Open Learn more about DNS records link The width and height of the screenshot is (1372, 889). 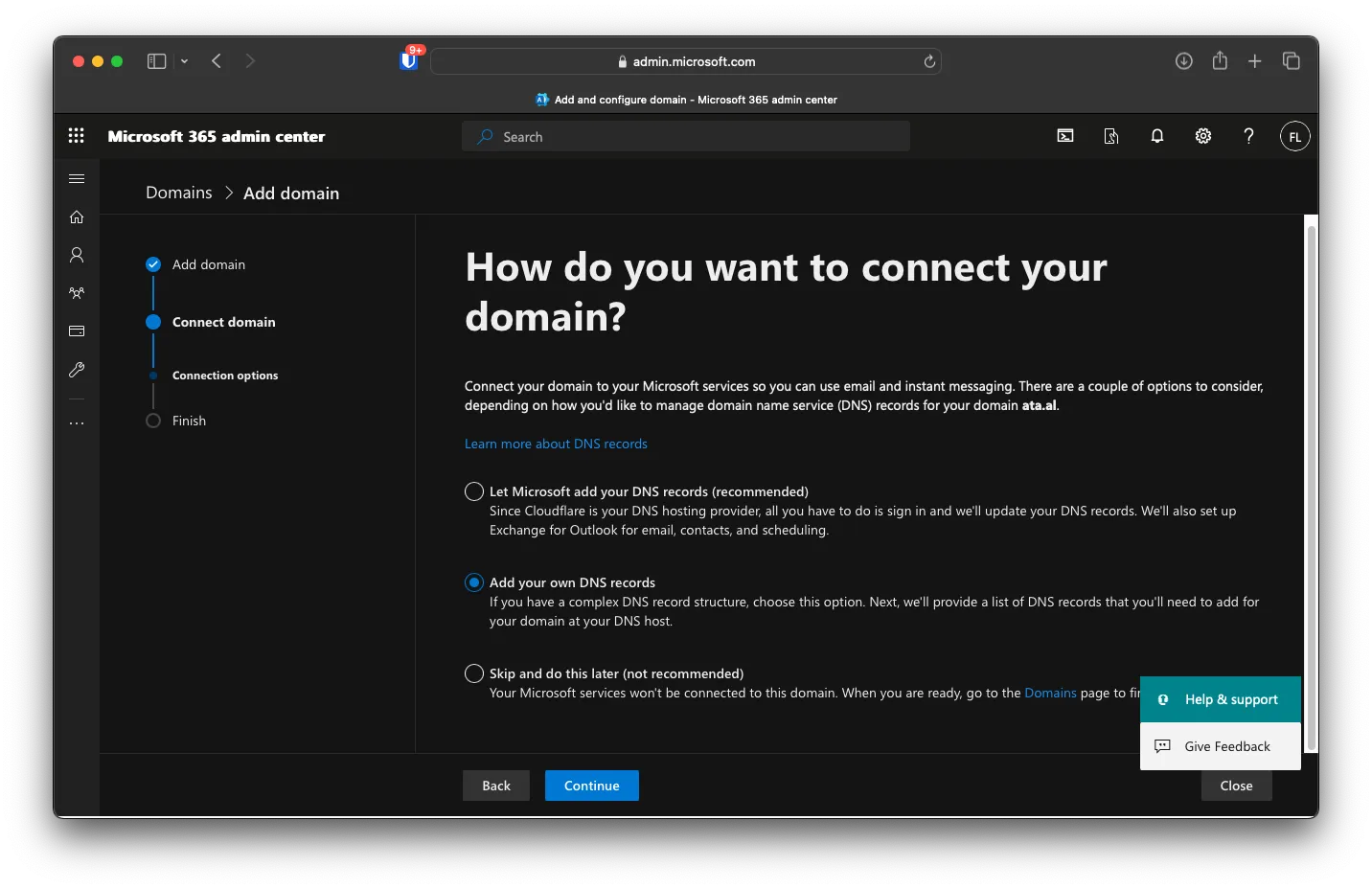556,444
